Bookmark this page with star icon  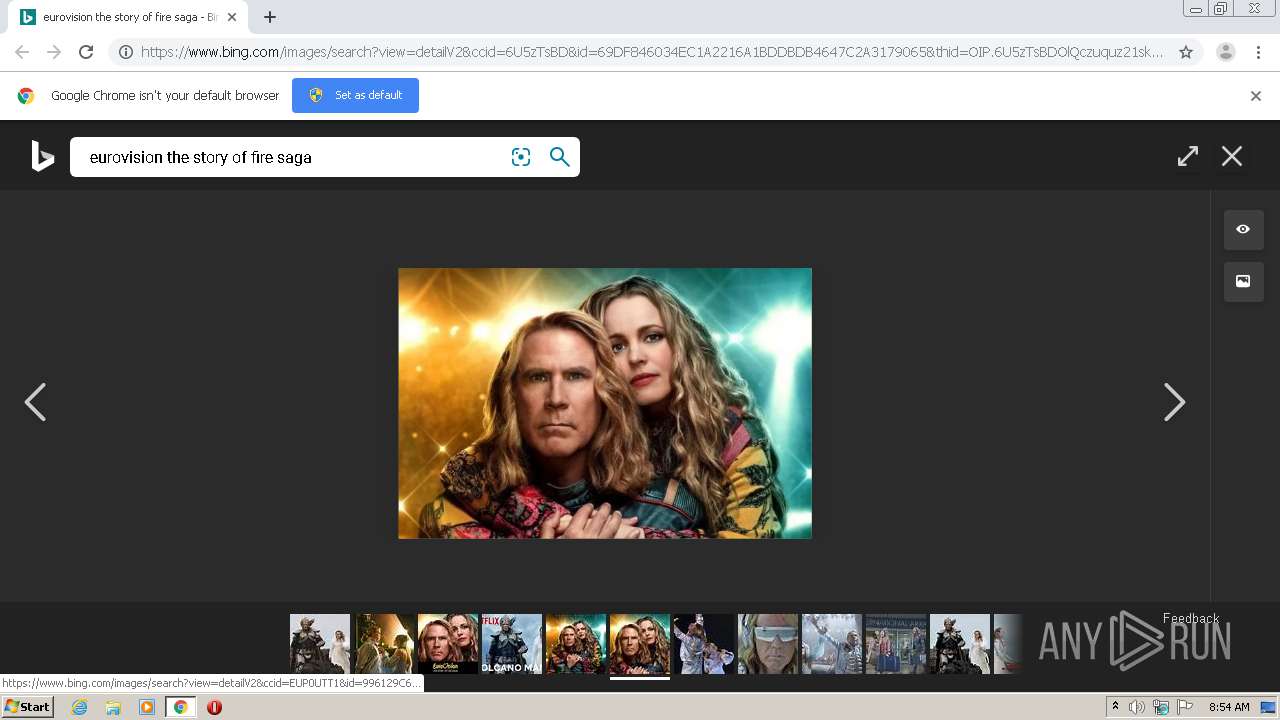[x=1186, y=52]
